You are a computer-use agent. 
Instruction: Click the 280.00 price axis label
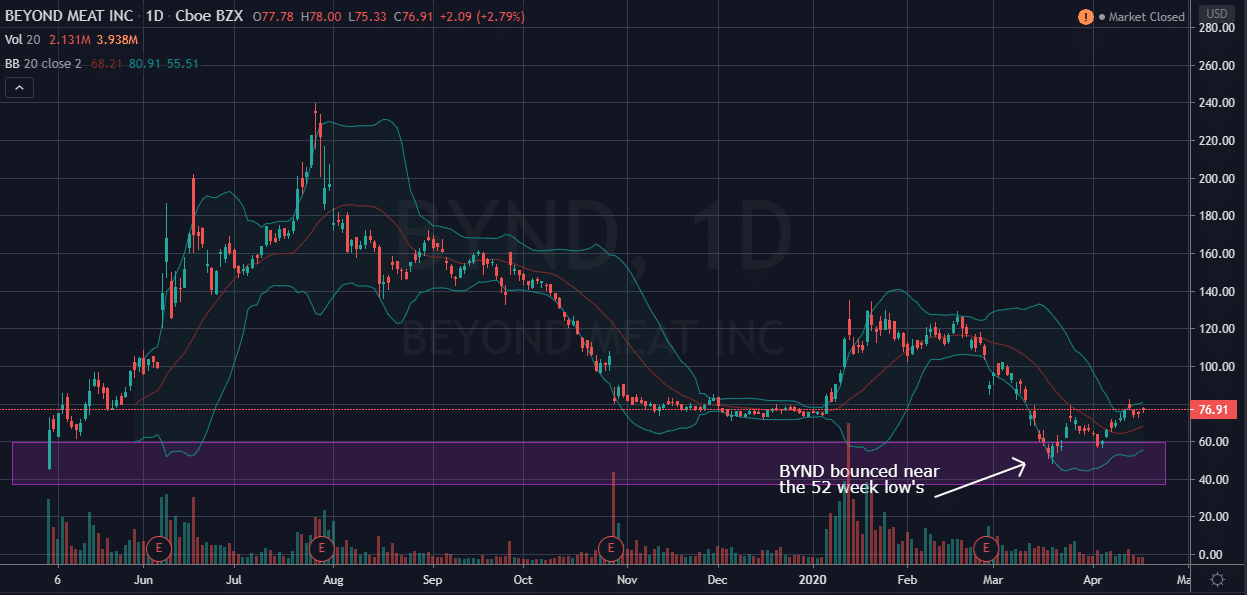coord(1218,28)
